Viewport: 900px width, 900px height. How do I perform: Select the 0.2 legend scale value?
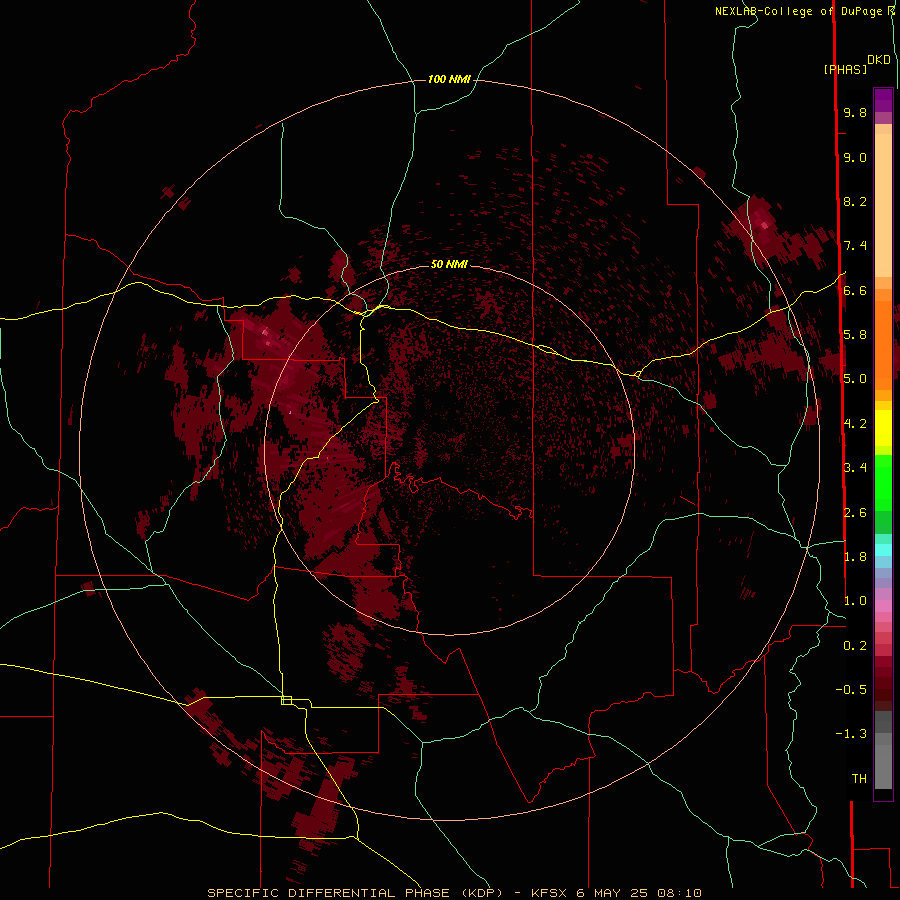tap(855, 646)
